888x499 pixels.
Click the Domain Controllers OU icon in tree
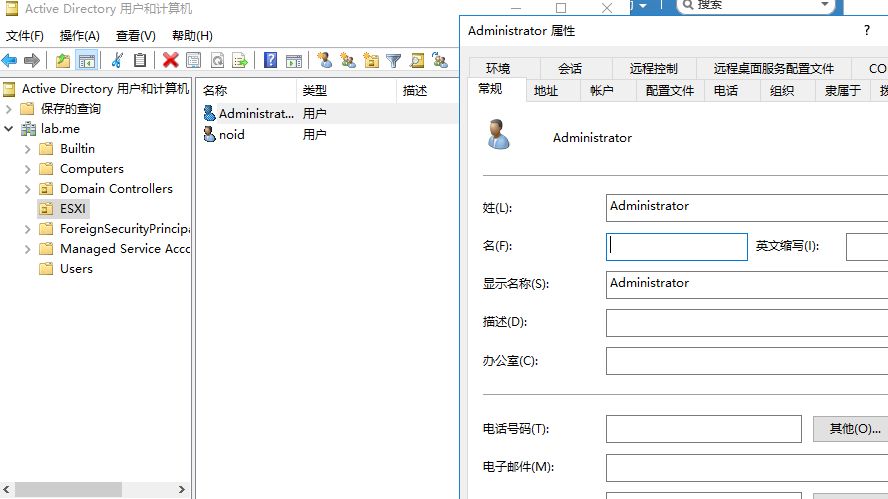pos(46,189)
